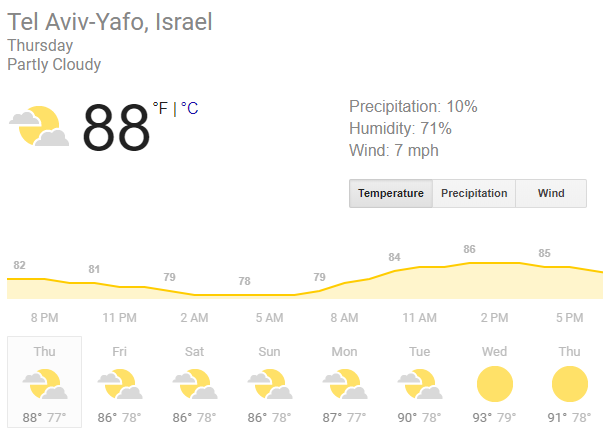This screenshot has width=603, height=439.
Task: Select next Thursday's sunny icon with 91° high
Action: (x=570, y=384)
